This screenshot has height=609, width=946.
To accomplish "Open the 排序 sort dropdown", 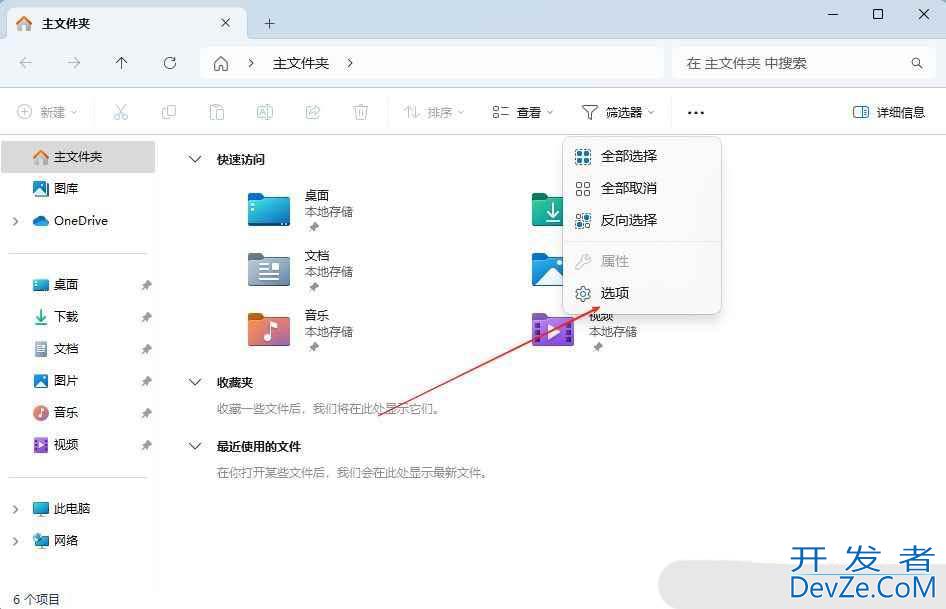I will (x=434, y=112).
